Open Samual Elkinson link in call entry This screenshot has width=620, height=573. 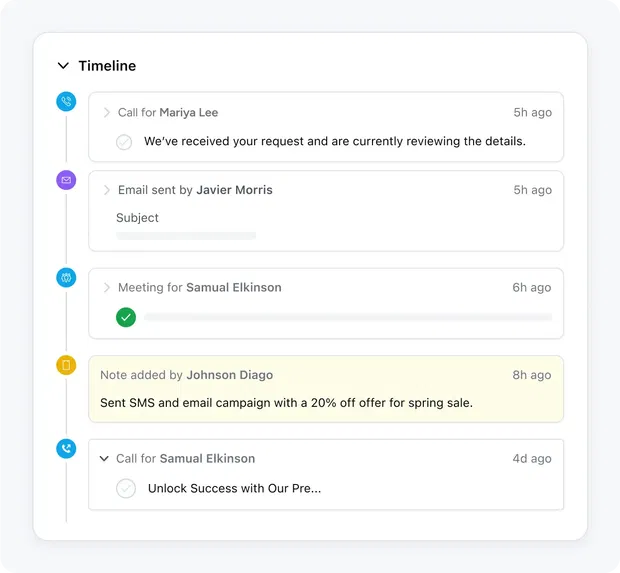[207, 459]
